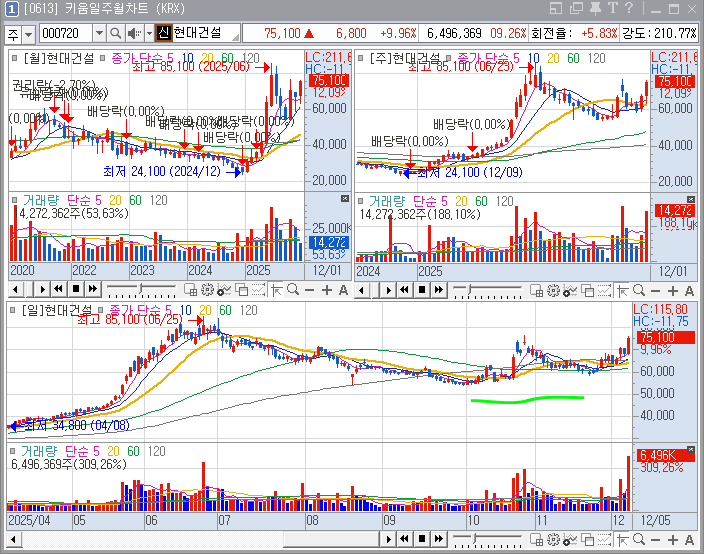Click the zoom magnifier on monthly chart toolbar
Image resolution: width=704 pixels, height=554 pixels.
[x=293, y=290]
